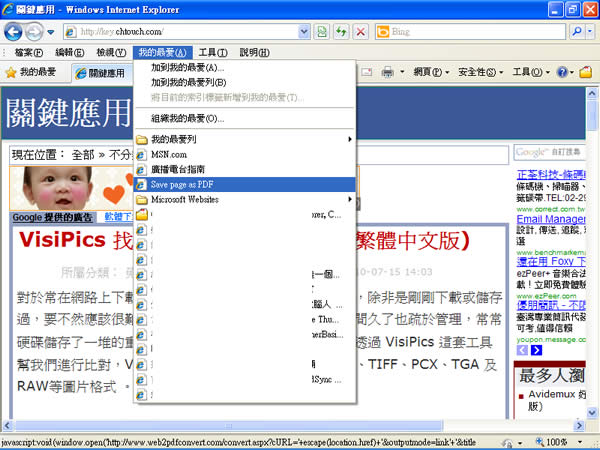This screenshot has height=450, width=600.
Task: Select Save page as PDF favorite
Action: [245, 184]
